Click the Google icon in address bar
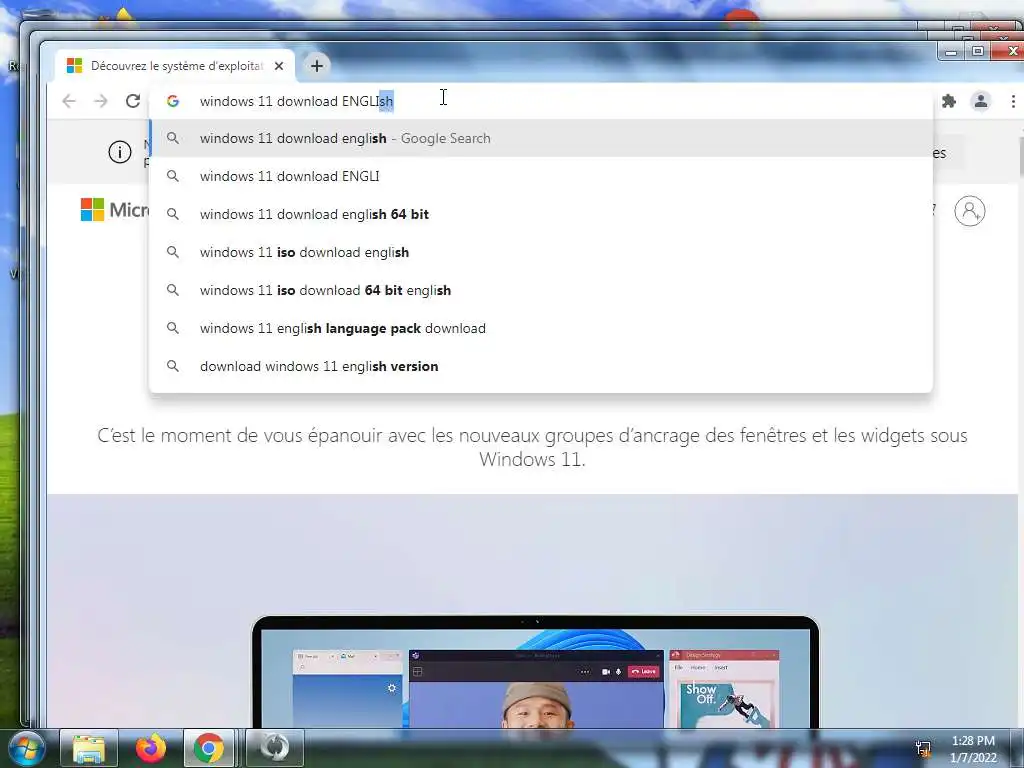This screenshot has width=1024, height=768. point(173,101)
